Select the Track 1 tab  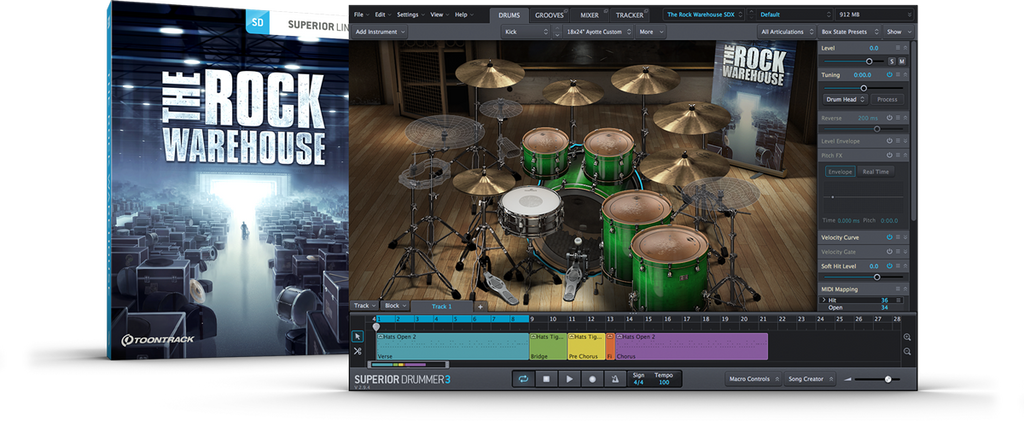click(441, 306)
